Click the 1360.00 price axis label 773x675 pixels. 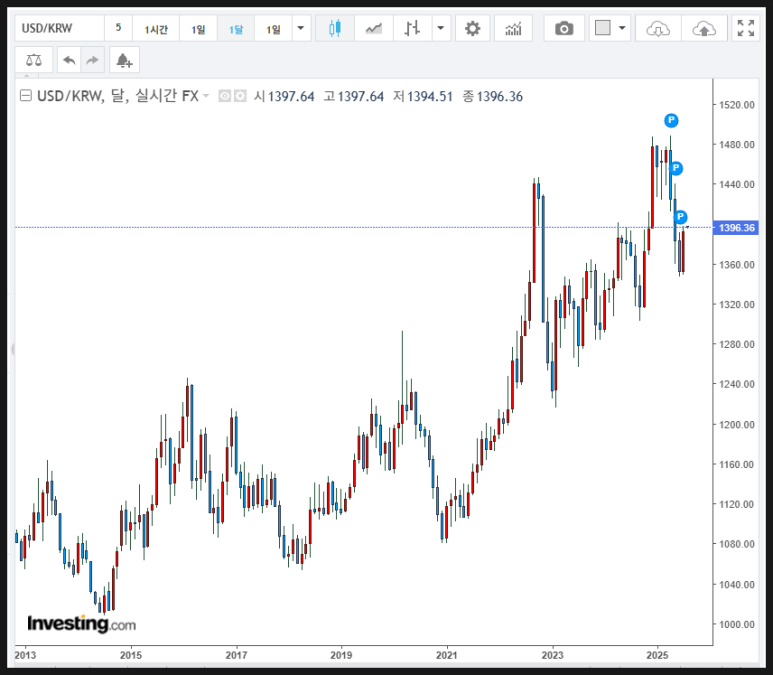click(x=737, y=265)
